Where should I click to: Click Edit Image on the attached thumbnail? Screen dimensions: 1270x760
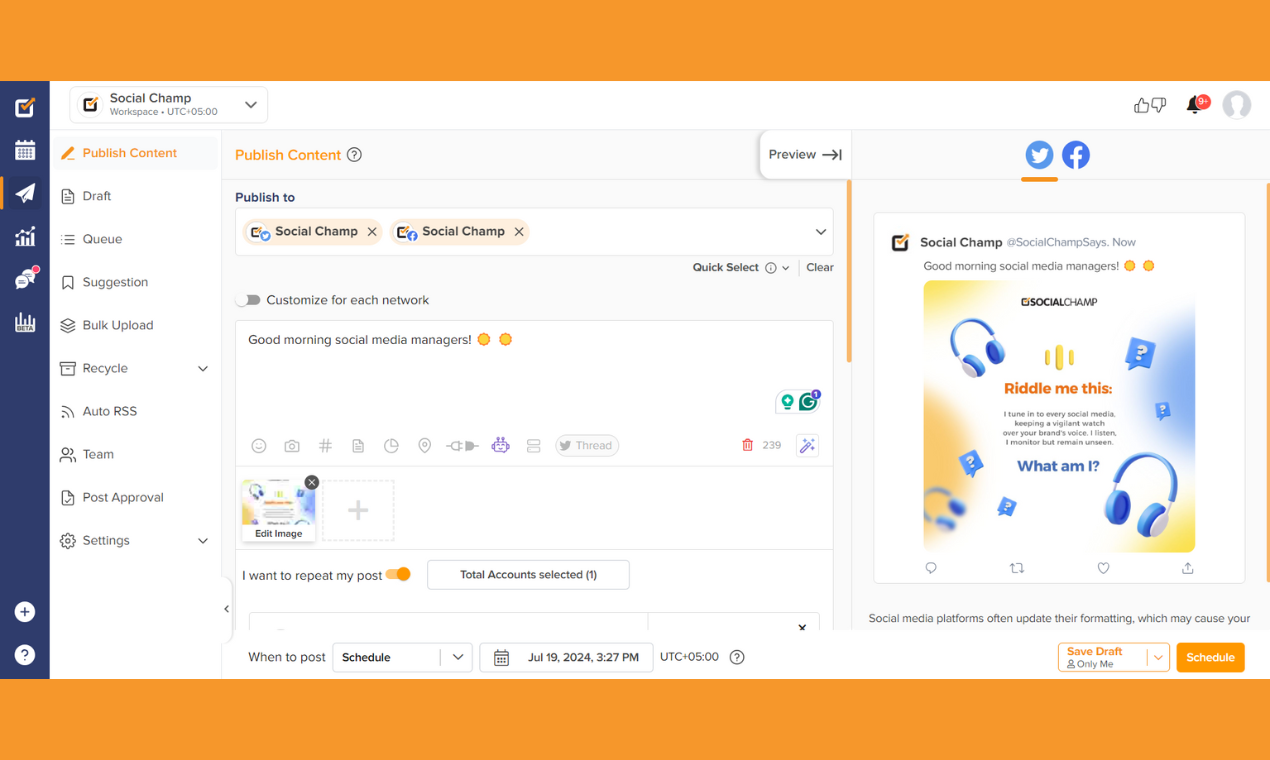pos(278,533)
